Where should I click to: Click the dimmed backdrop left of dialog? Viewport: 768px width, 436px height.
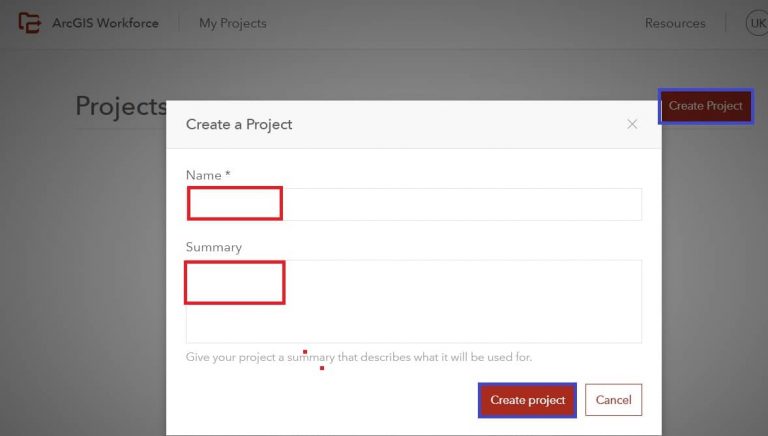(83, 274)
